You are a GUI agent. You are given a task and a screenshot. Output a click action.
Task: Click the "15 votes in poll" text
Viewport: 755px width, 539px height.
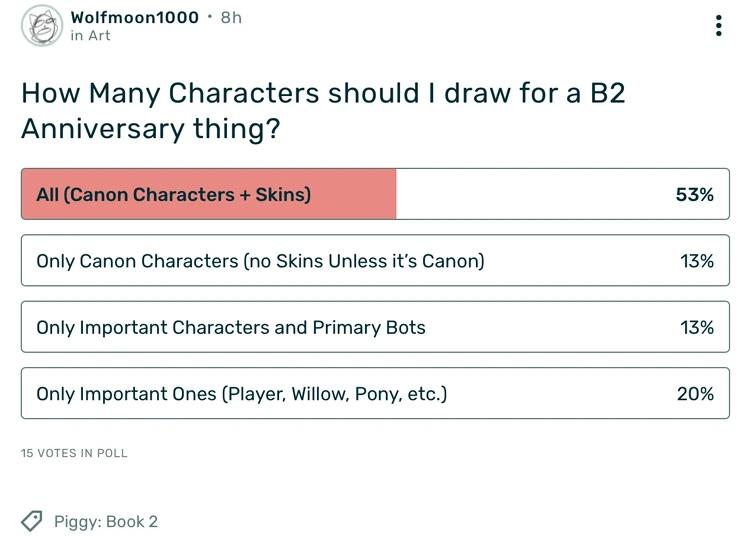pyautogui.click(x=74, y=453)
